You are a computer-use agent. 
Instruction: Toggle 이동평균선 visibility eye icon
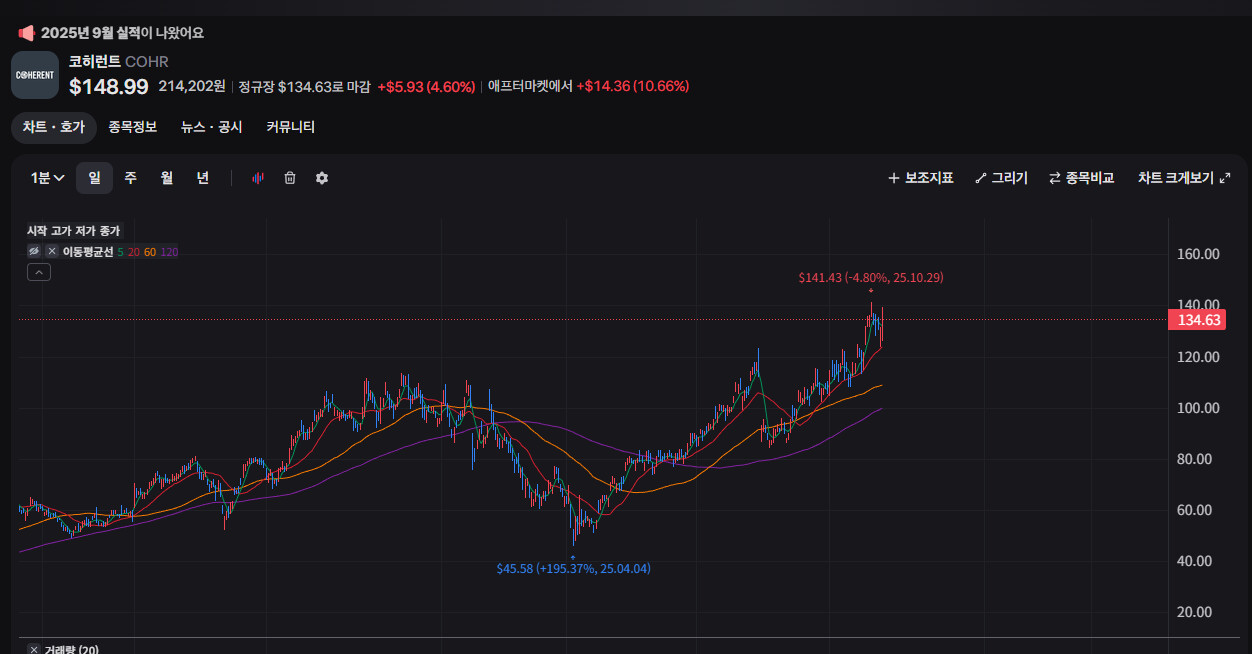pos(34,252)
